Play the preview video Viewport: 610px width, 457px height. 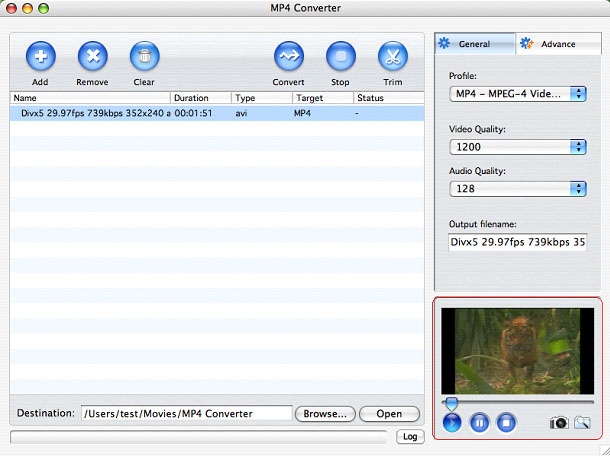point(452,423)
